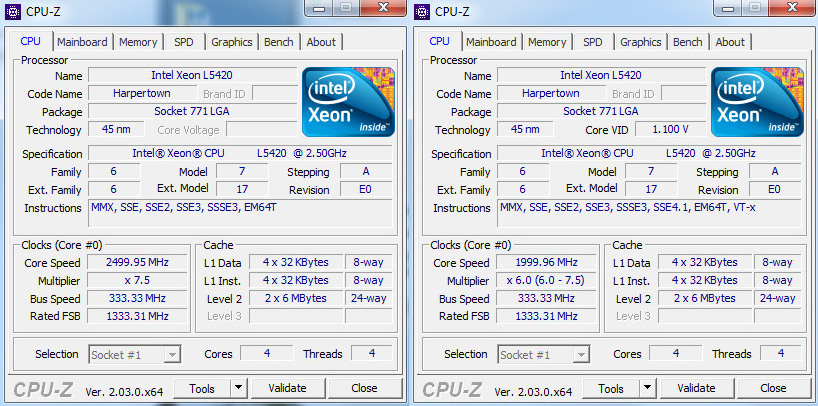This screenshot has width=818, height=406.
Task: Click bottom Close button in left CPU-Z window
Action: [x=364, y=388]
